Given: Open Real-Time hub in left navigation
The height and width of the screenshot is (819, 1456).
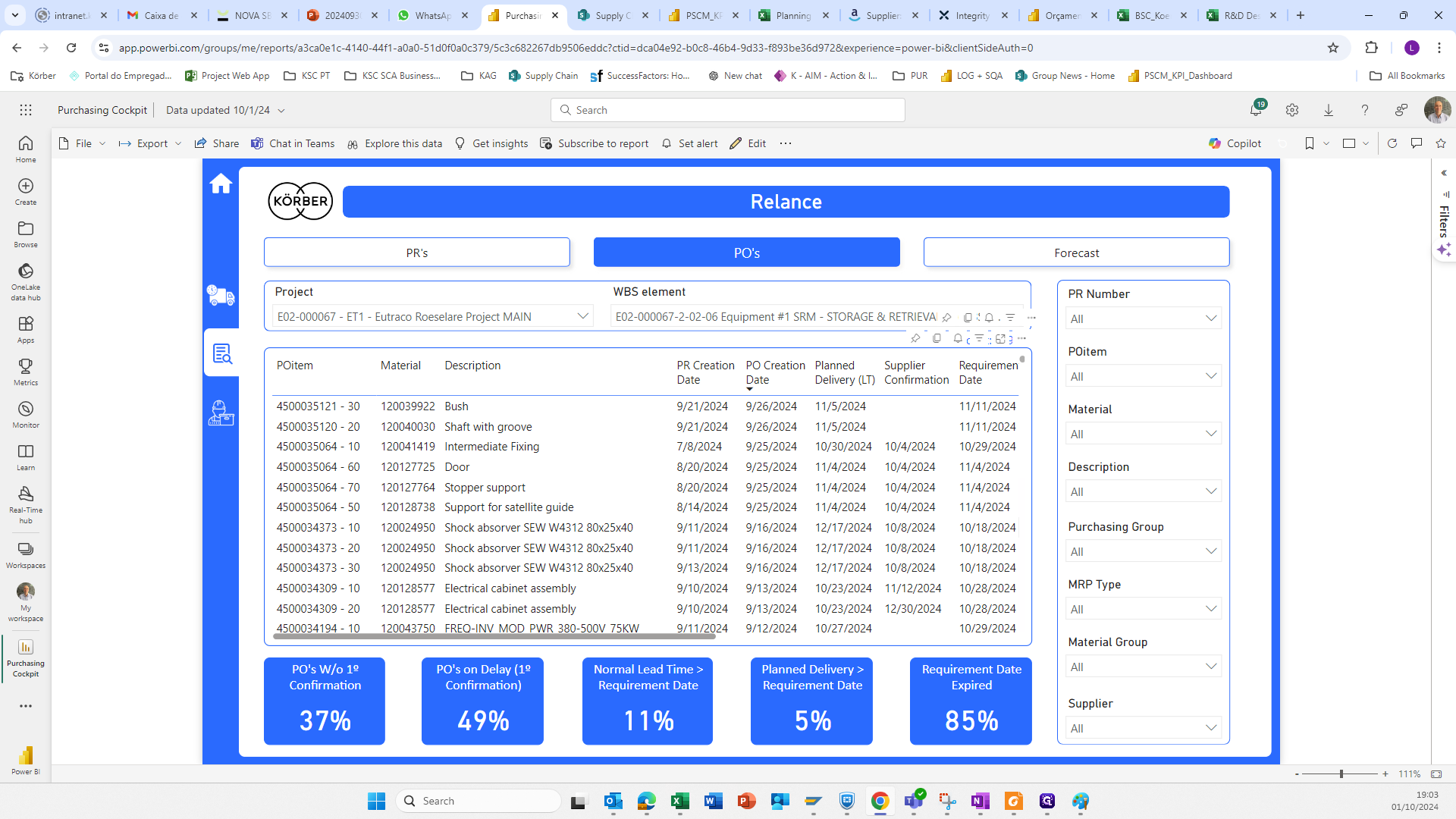Looking at the screenshot, I should coord(26,504).
